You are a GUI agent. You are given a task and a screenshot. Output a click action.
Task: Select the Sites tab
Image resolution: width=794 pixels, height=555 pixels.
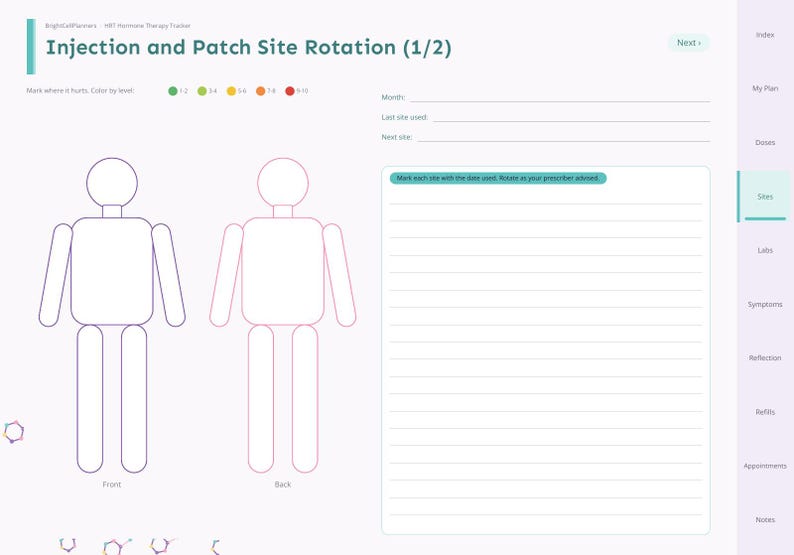tap(765, 196)
